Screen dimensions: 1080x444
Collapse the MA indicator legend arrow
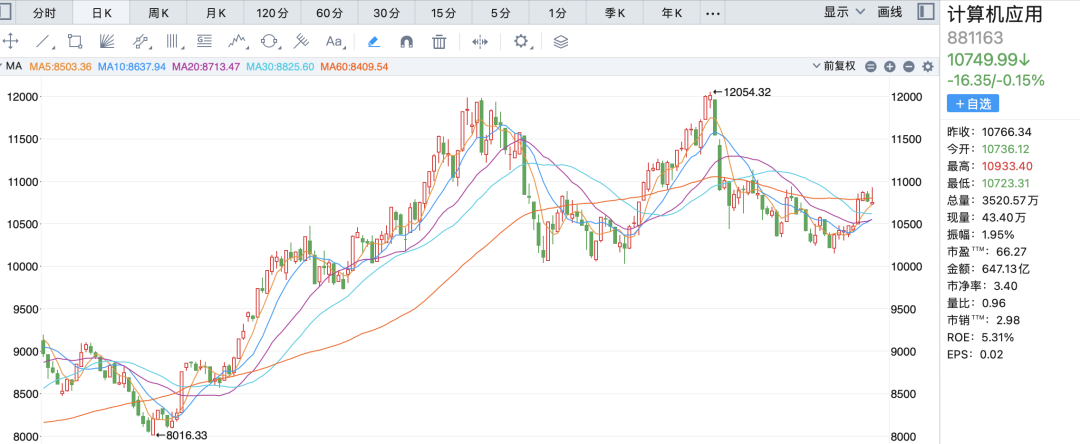point(5,66)
